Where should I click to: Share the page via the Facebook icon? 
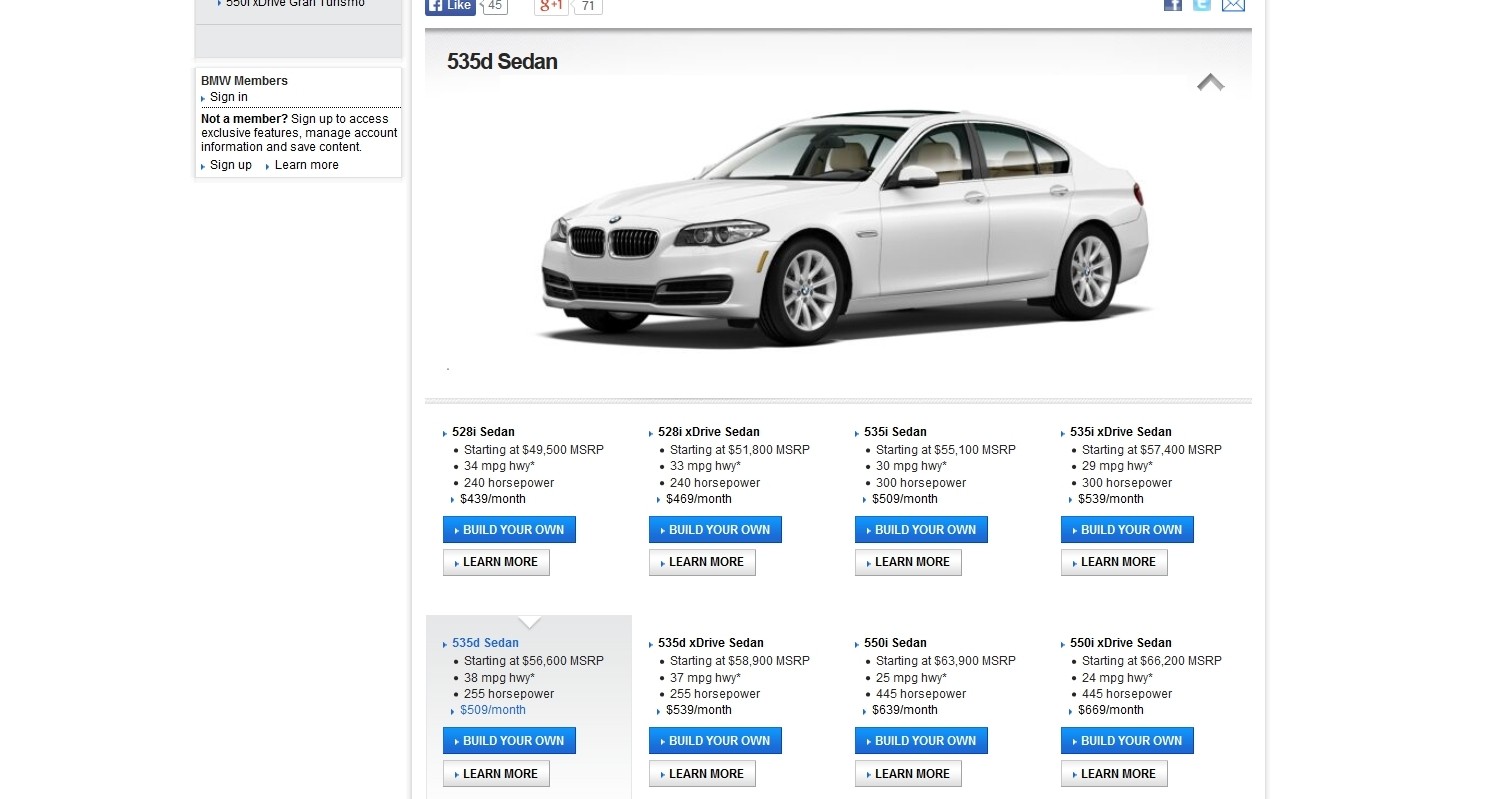pyautogui.click(x=1173, y=5)
